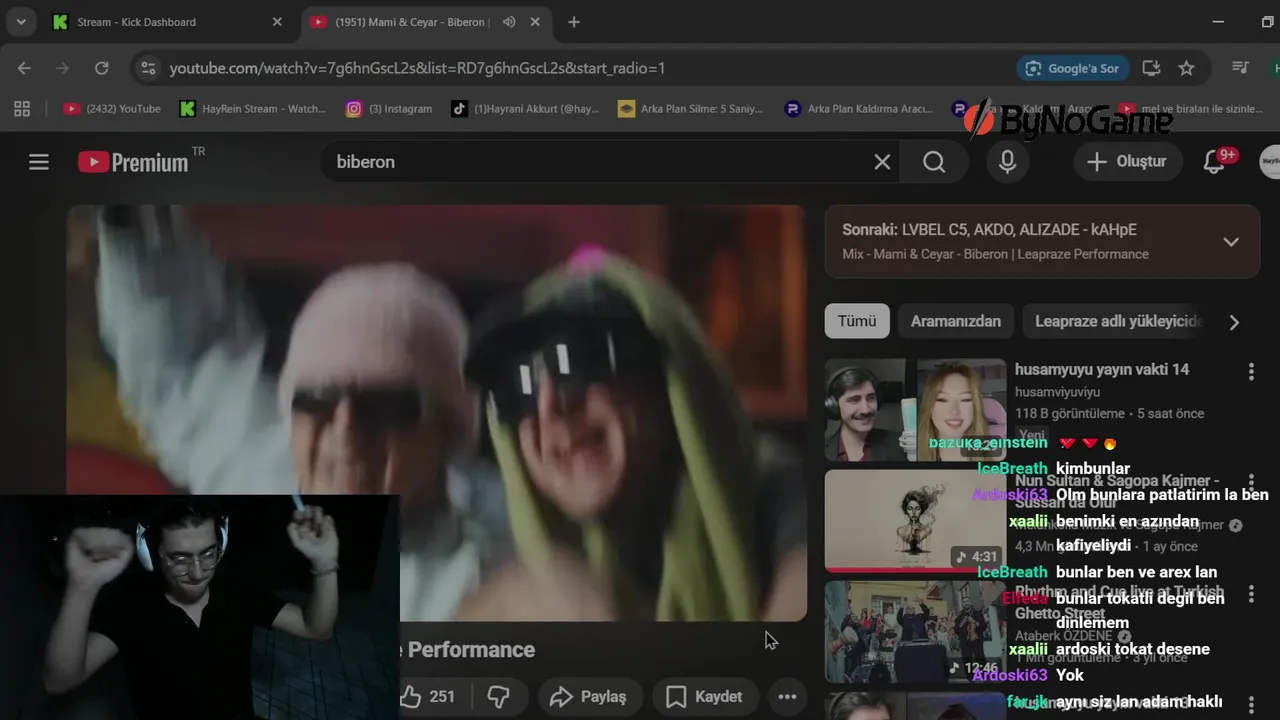Open more actions three-dot menu under video
This screenshot has height=720, width=1280.
click(x=787, y=697)
